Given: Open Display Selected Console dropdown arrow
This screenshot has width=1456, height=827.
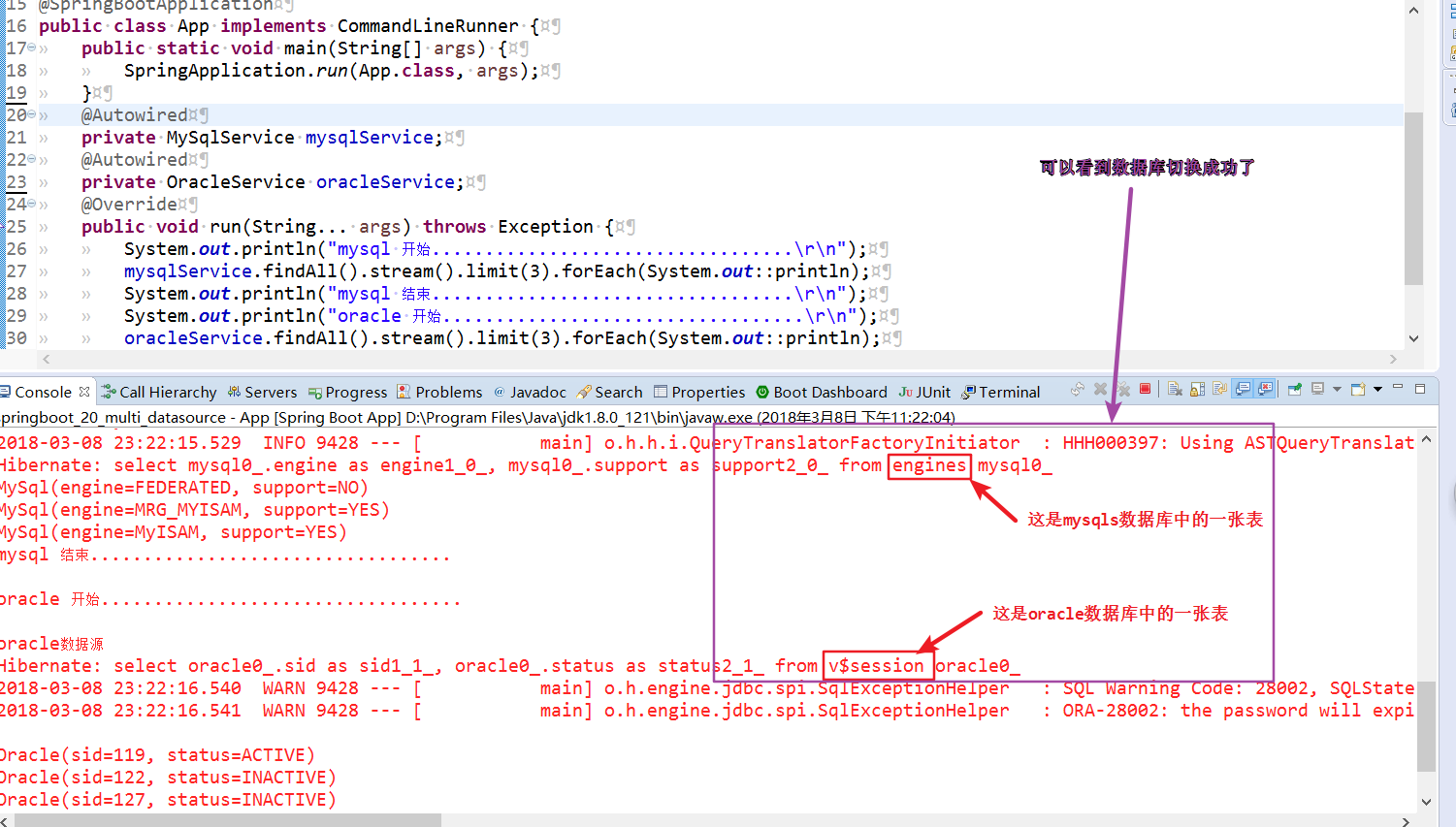Looking at the screenshot, I should (1337, 389).
